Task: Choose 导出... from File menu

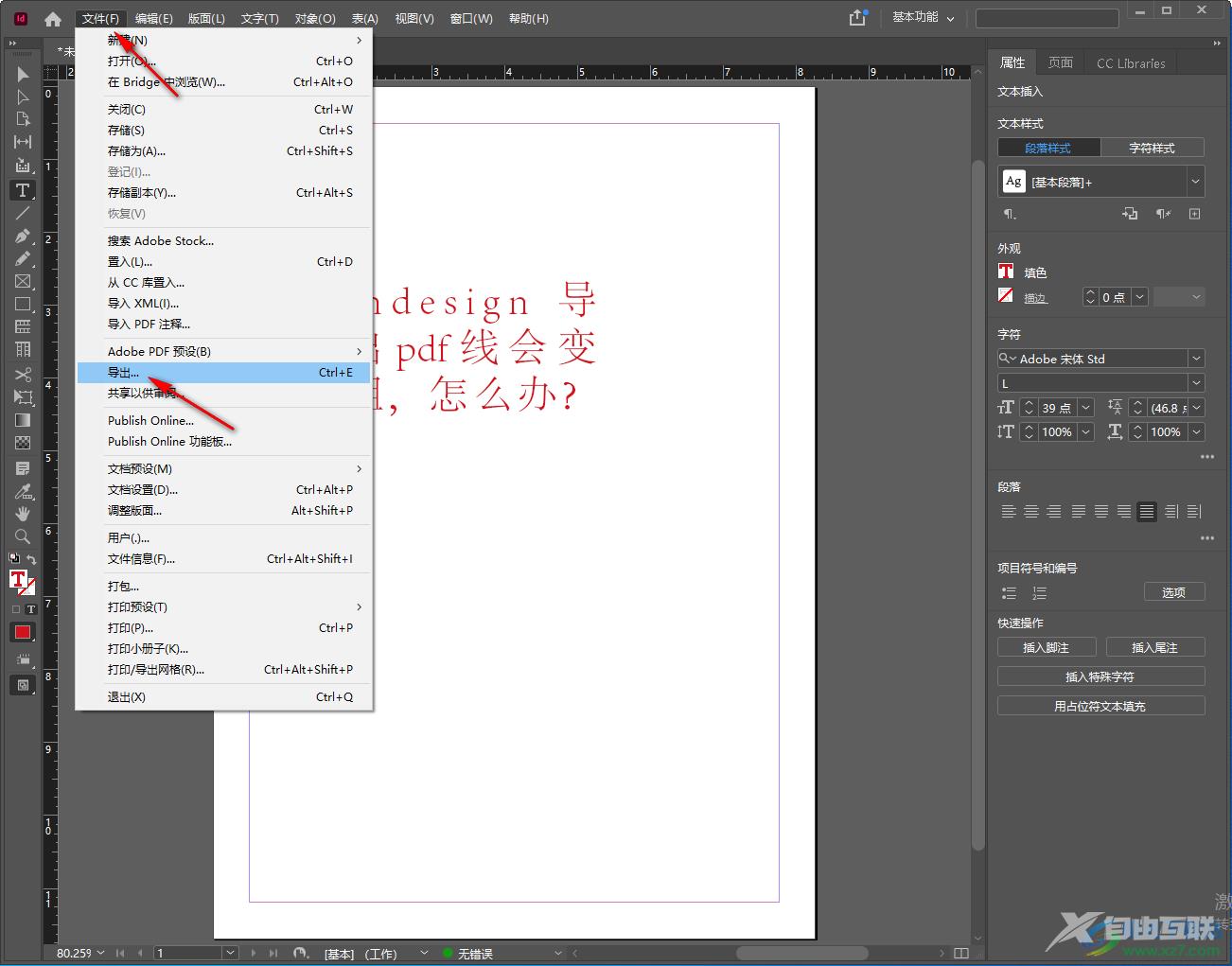Action: [x=223, y=373]
